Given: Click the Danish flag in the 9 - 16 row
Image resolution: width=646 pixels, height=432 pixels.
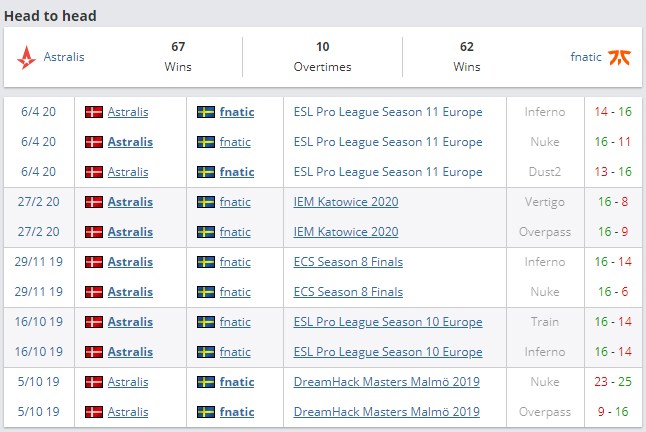Looking at the screenshot, I should 95,412.
